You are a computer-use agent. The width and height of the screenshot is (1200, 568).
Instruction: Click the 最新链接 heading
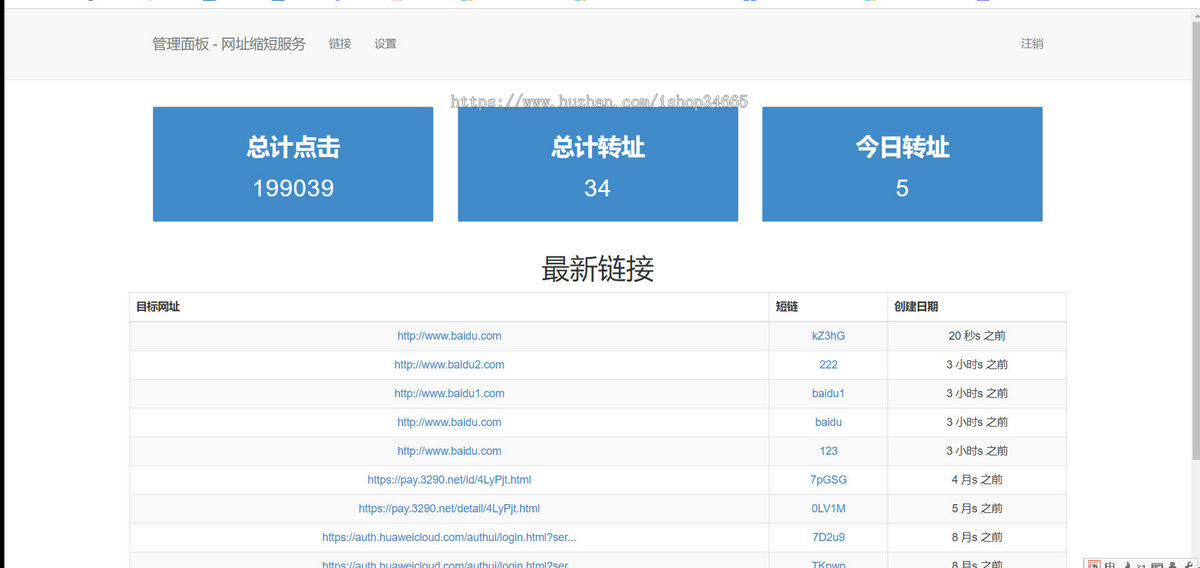(x=598, y=269)
